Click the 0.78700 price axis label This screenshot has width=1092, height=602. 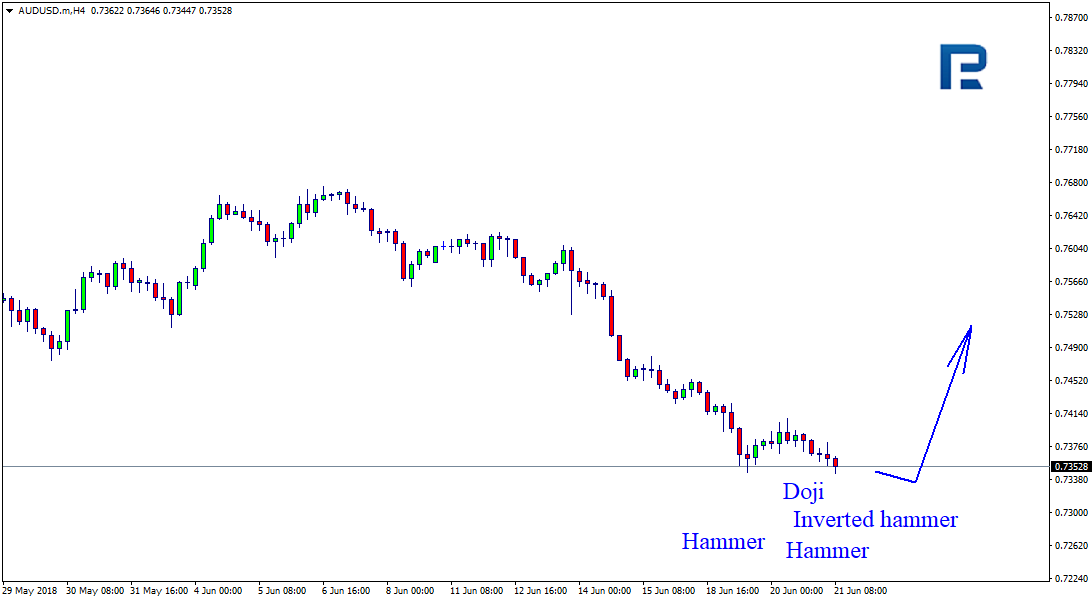point(1069,17)
